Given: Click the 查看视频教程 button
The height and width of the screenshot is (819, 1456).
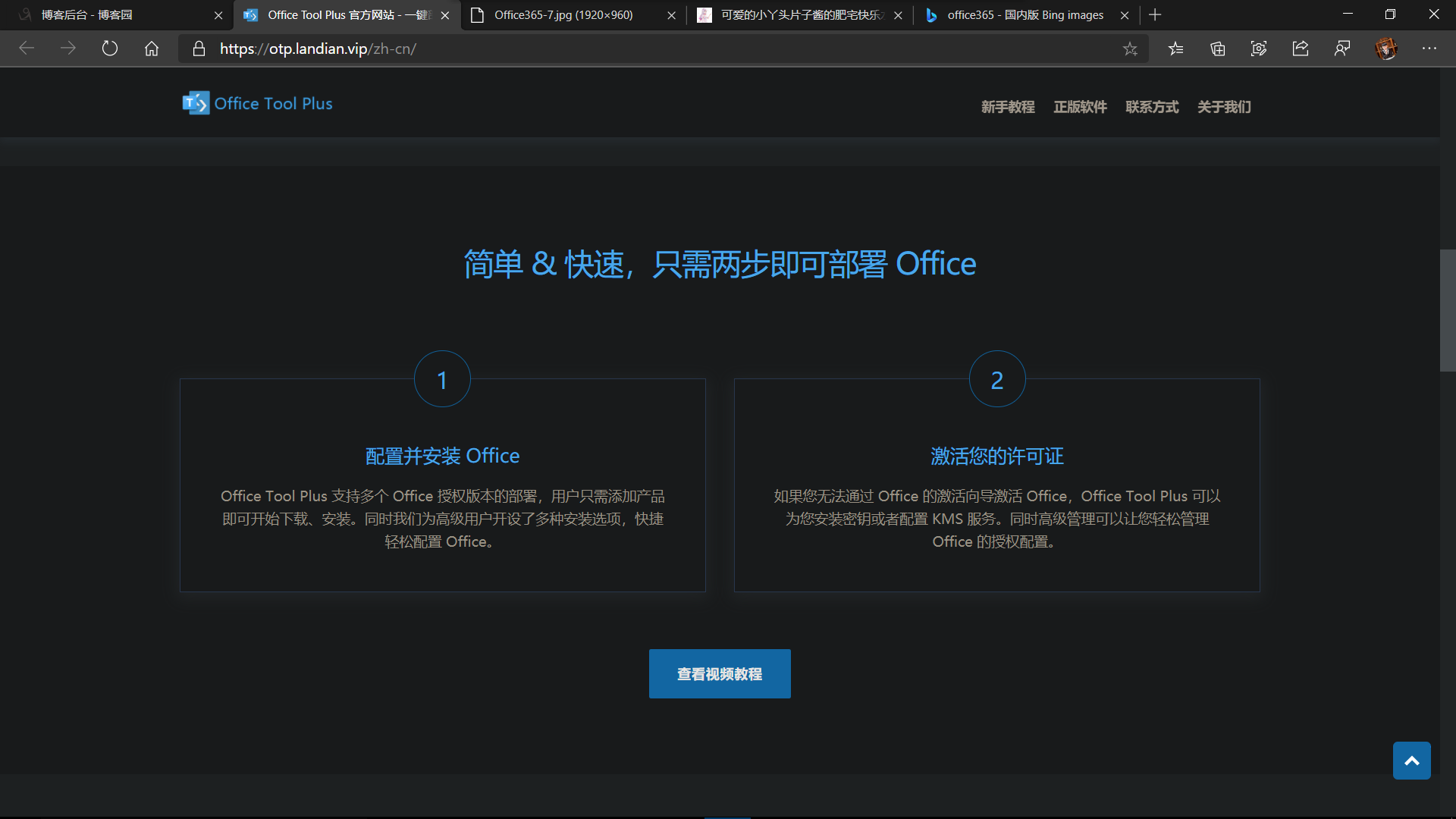Looking at the screenshot, I should [720, 673].
